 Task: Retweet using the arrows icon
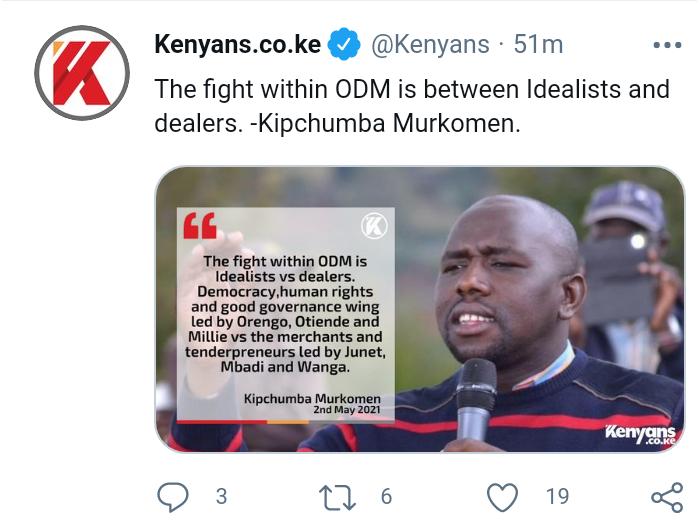tap(337, 497)
